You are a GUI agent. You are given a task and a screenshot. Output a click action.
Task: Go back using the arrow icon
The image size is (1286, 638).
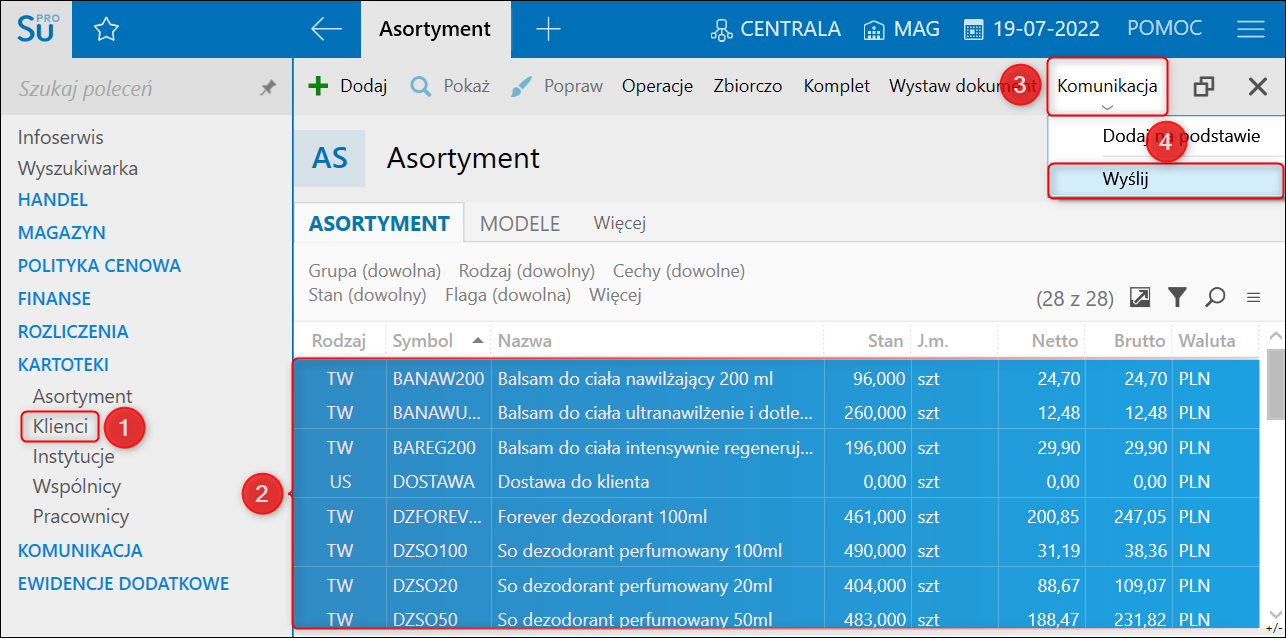(x=326, y=29)
